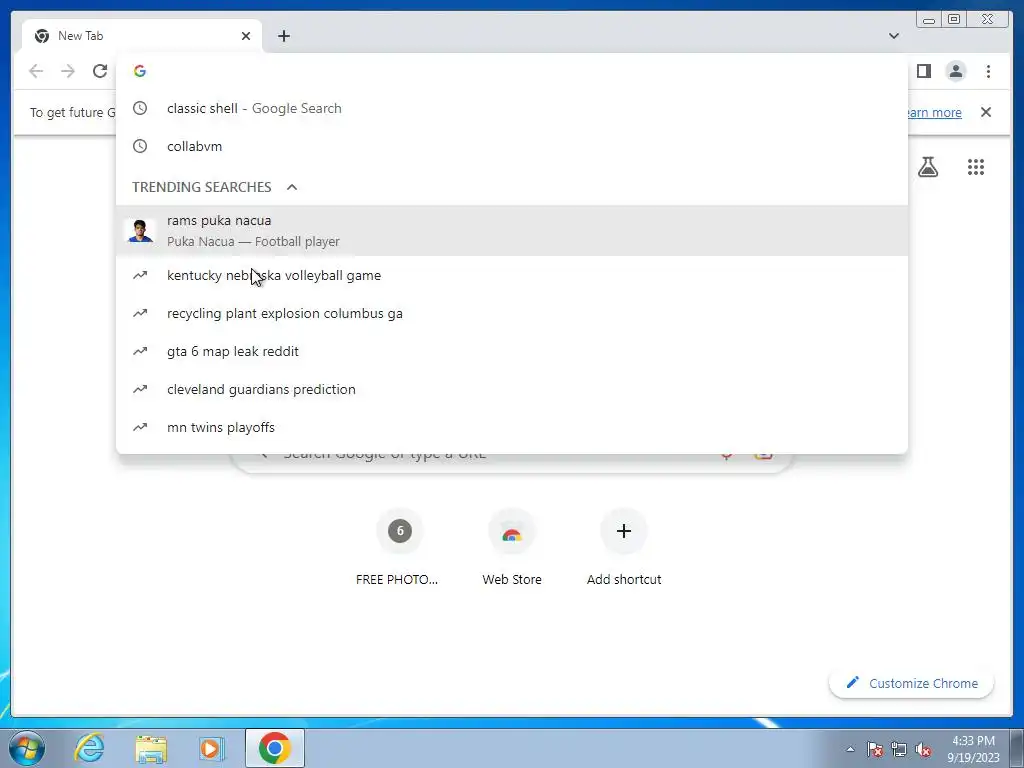Open the tab search chevron
This screenshot has height=768, width=1024.
(x=893, y=36)
